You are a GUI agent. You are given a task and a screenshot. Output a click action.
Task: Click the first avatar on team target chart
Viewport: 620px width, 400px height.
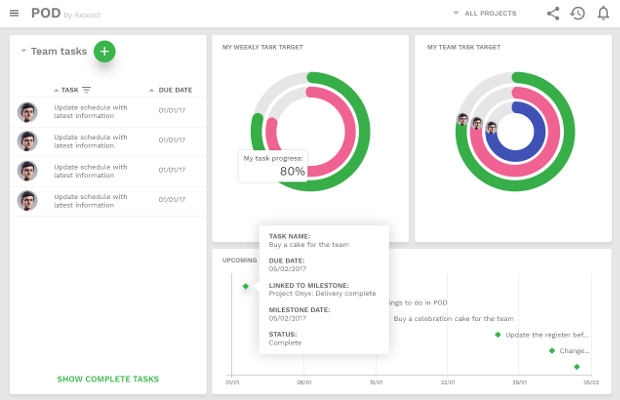coord(463,120)
